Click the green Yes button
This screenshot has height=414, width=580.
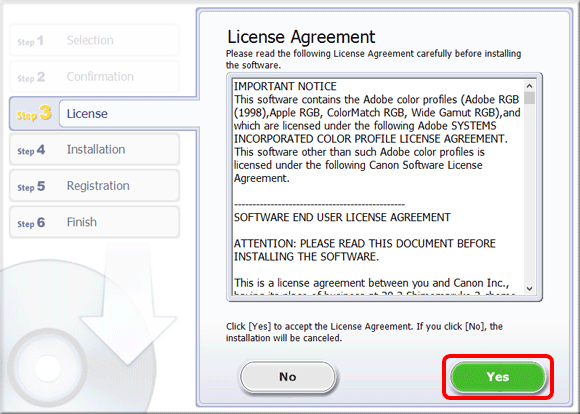(498, 377)
